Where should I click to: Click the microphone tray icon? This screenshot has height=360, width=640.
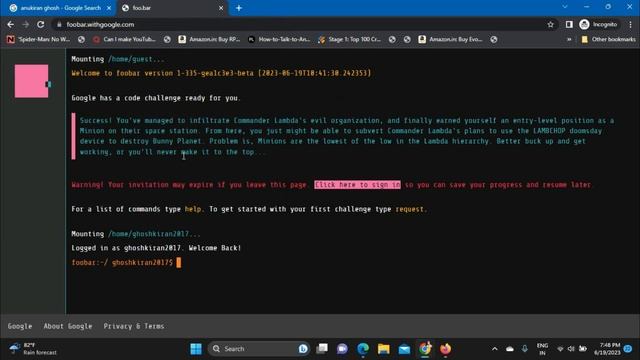(524, 349)
